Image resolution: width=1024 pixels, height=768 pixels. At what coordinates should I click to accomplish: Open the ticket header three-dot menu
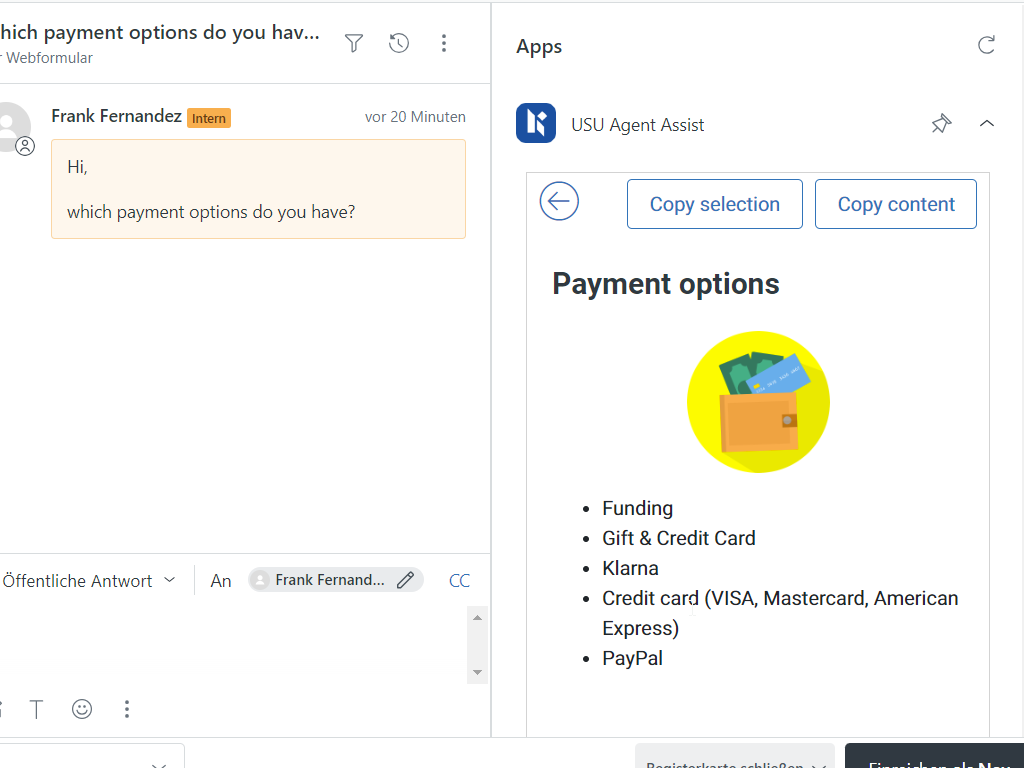pyautogui.click(x=444, y=43)
